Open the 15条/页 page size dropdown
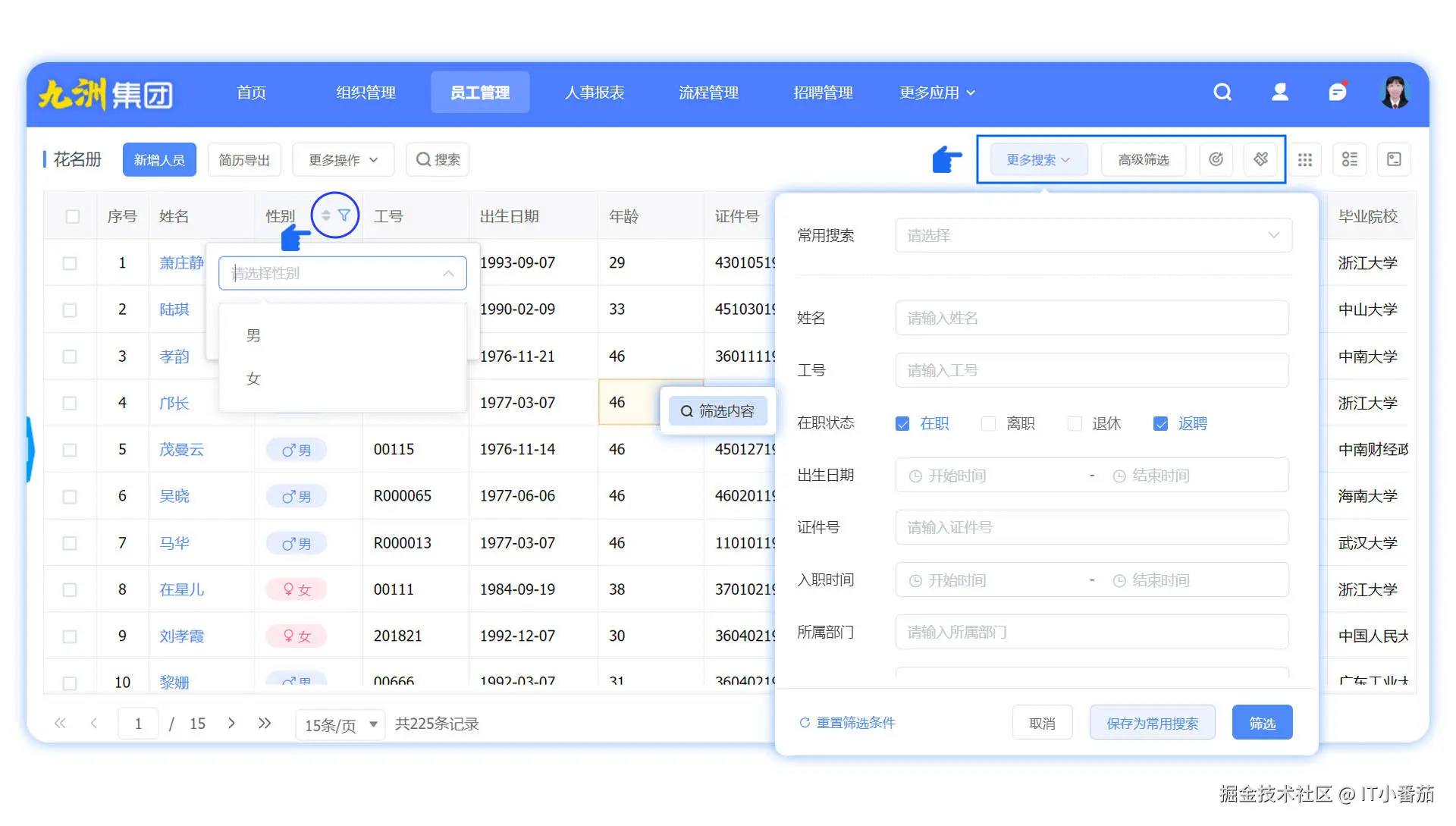Viewport: 1456px width, 826px height. pyautogui.click(x=340, y=724)
